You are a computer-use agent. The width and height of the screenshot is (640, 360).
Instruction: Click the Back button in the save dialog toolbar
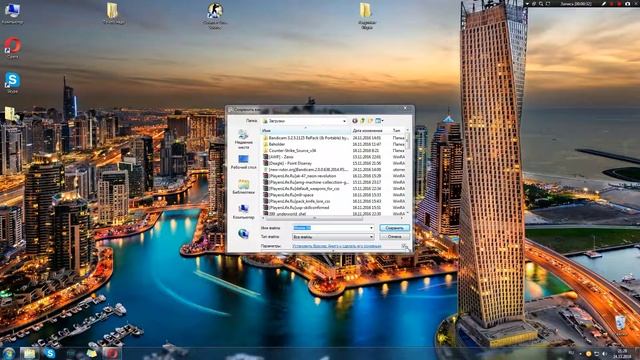point(355,121)
